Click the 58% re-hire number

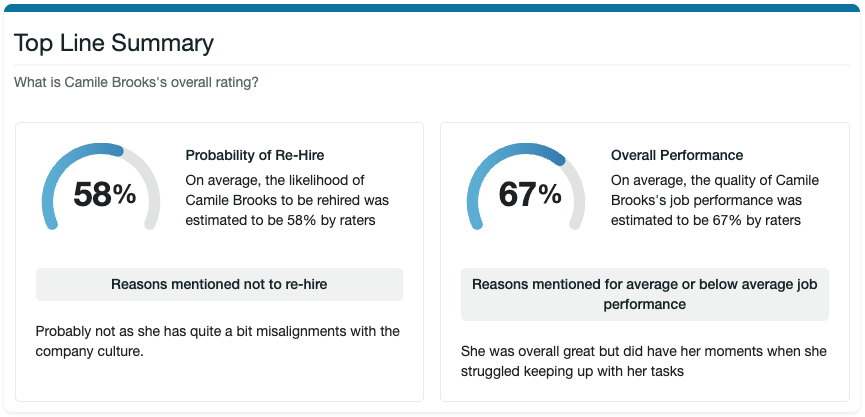104,194
